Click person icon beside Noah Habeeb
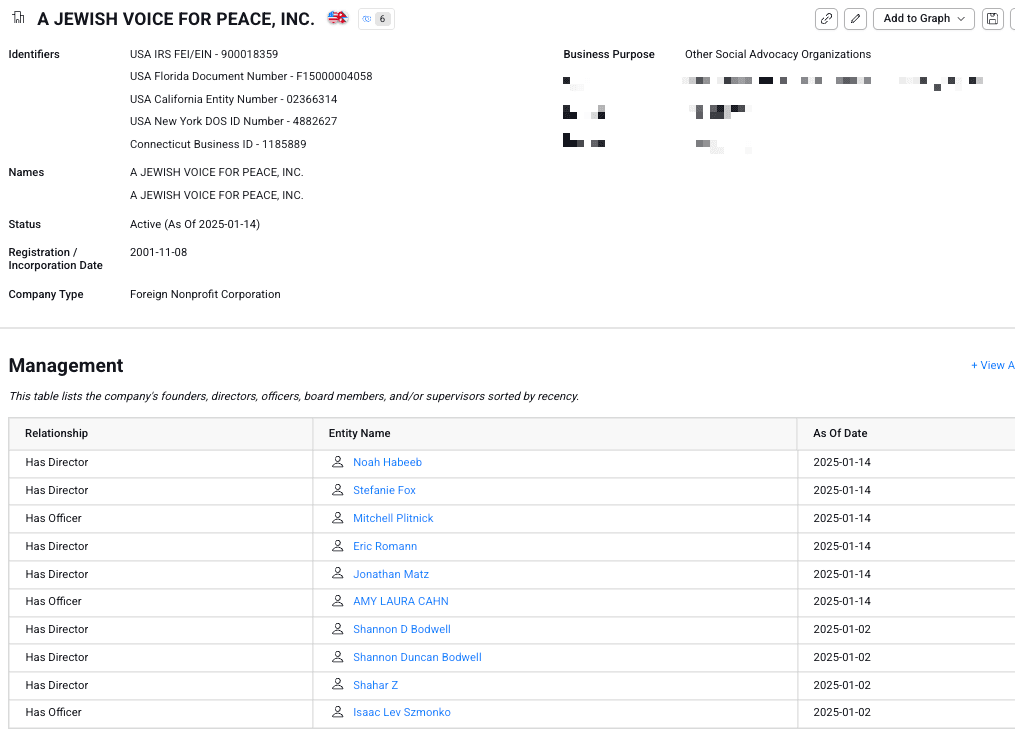The height and width of the screenshot is (745, 1015). 338,462
